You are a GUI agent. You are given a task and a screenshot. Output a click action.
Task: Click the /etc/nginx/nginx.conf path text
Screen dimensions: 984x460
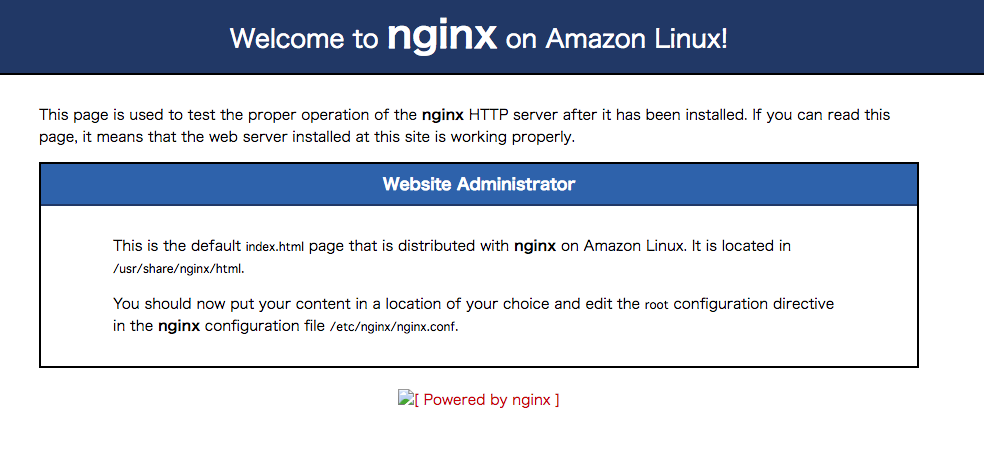tap(393, 328)
